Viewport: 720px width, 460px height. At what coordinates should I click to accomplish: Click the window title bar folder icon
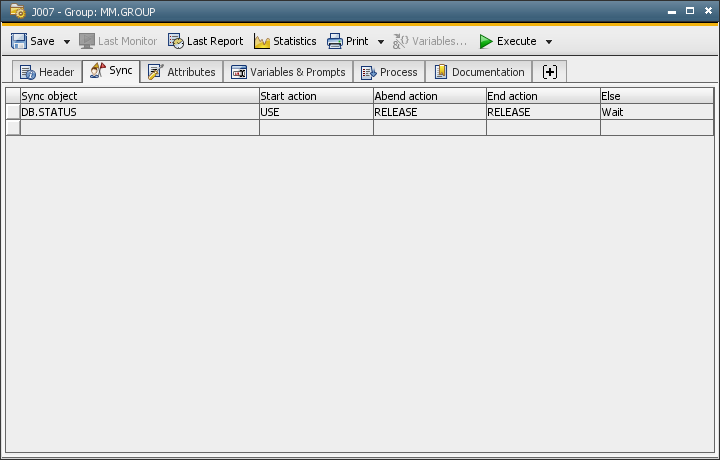17,11
